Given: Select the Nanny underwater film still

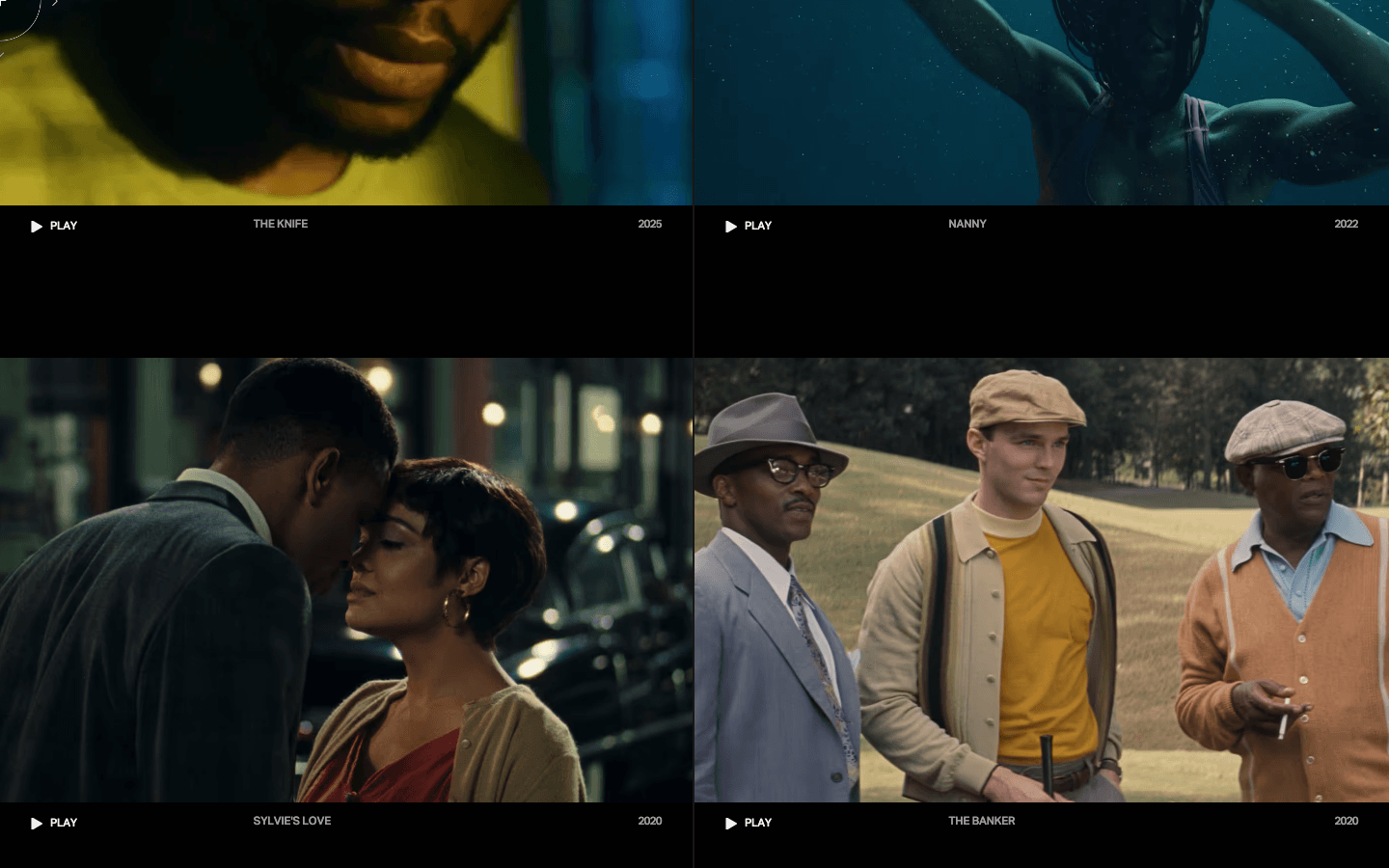Looking at the screenshot, I should coord(1042,102).
